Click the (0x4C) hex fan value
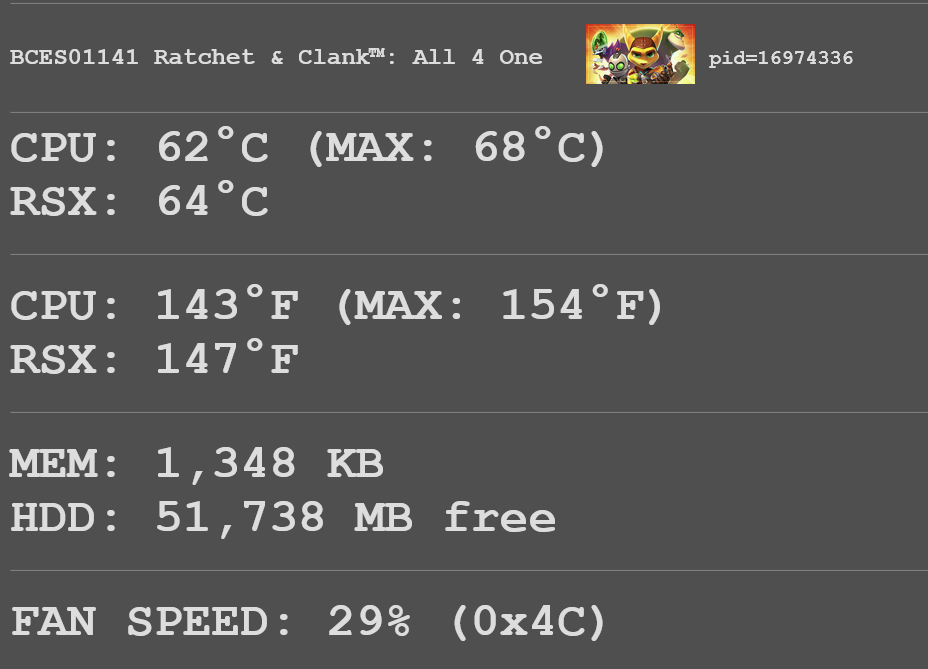Image resolution: width=928 pixels, height=669 pixels. pyautogui.click(x=529, y=622)
